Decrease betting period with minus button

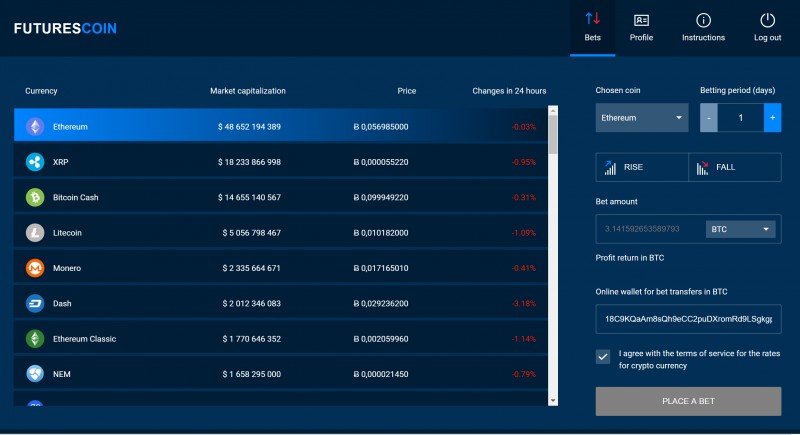[709, 118]
